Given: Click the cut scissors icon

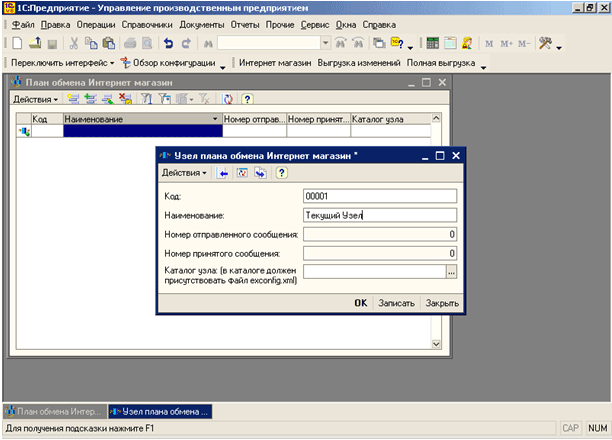Looking at the screenshot, I should [x=72, y=44].
